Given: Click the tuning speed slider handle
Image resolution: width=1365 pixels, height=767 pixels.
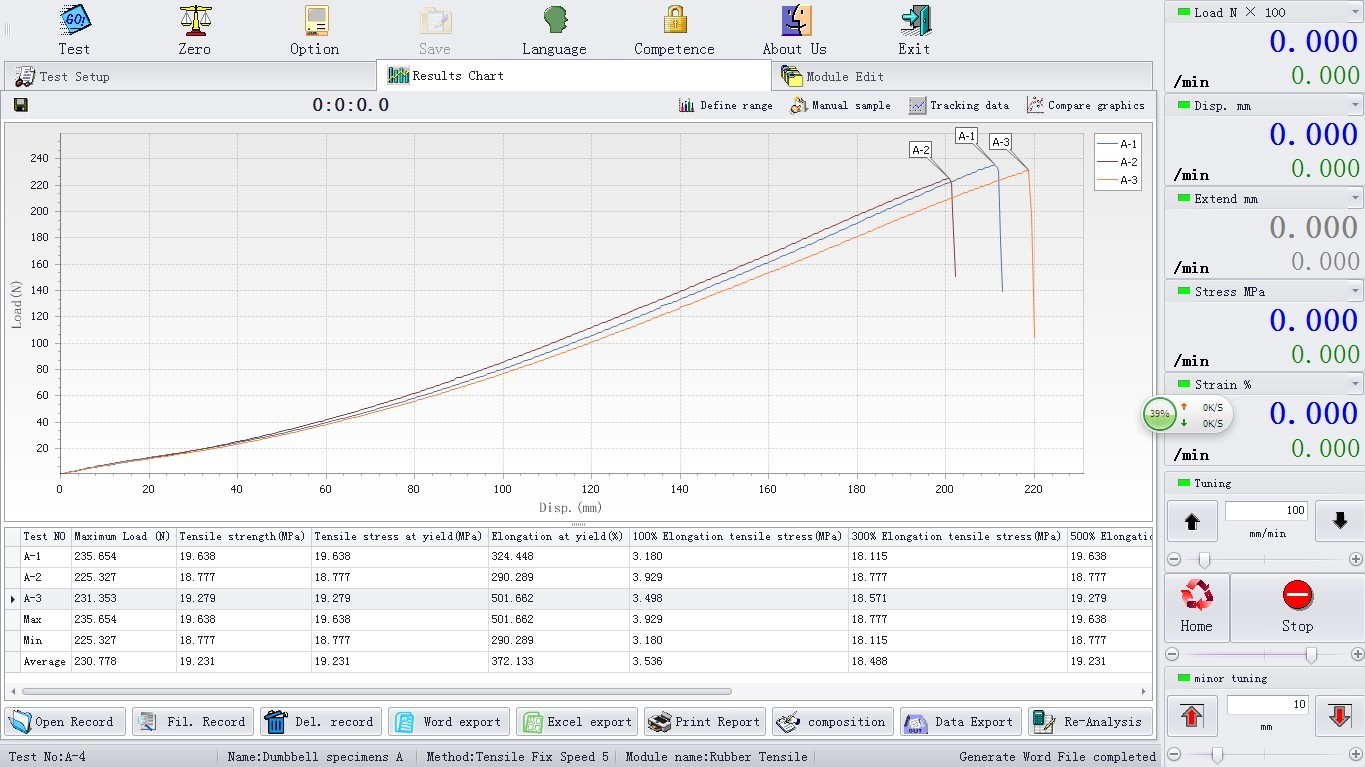Looking at the screenshot, I should pos(1204,560).
